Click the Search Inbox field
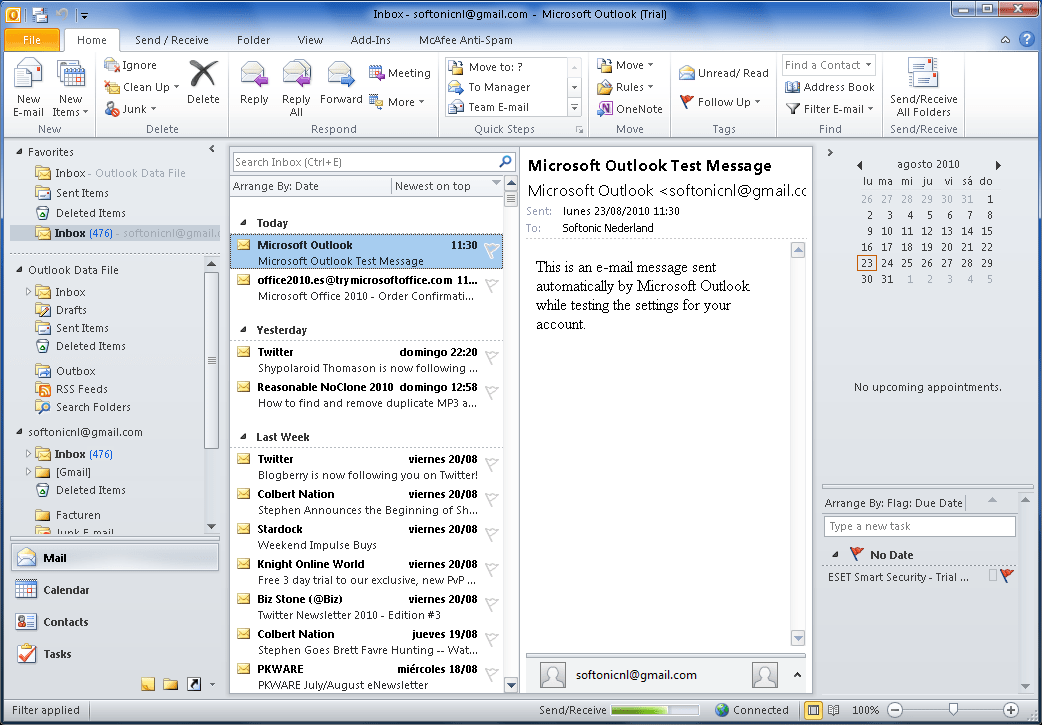 (x=364, y=161)
